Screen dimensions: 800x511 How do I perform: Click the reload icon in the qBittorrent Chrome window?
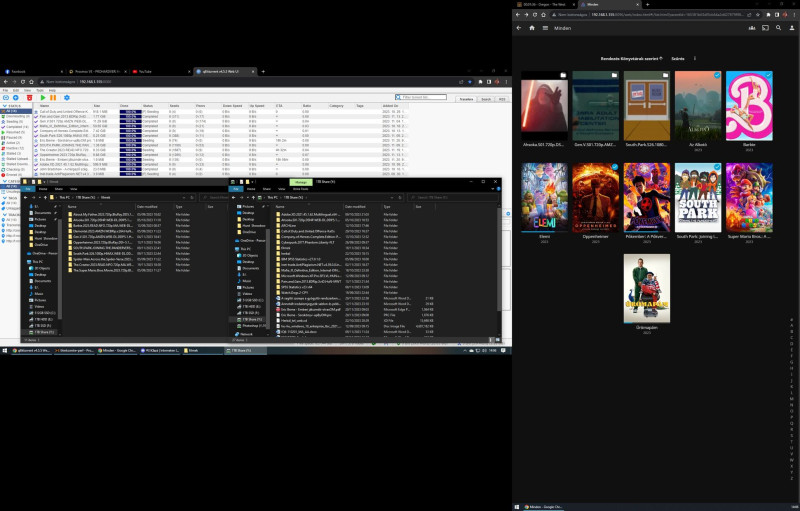23,82
